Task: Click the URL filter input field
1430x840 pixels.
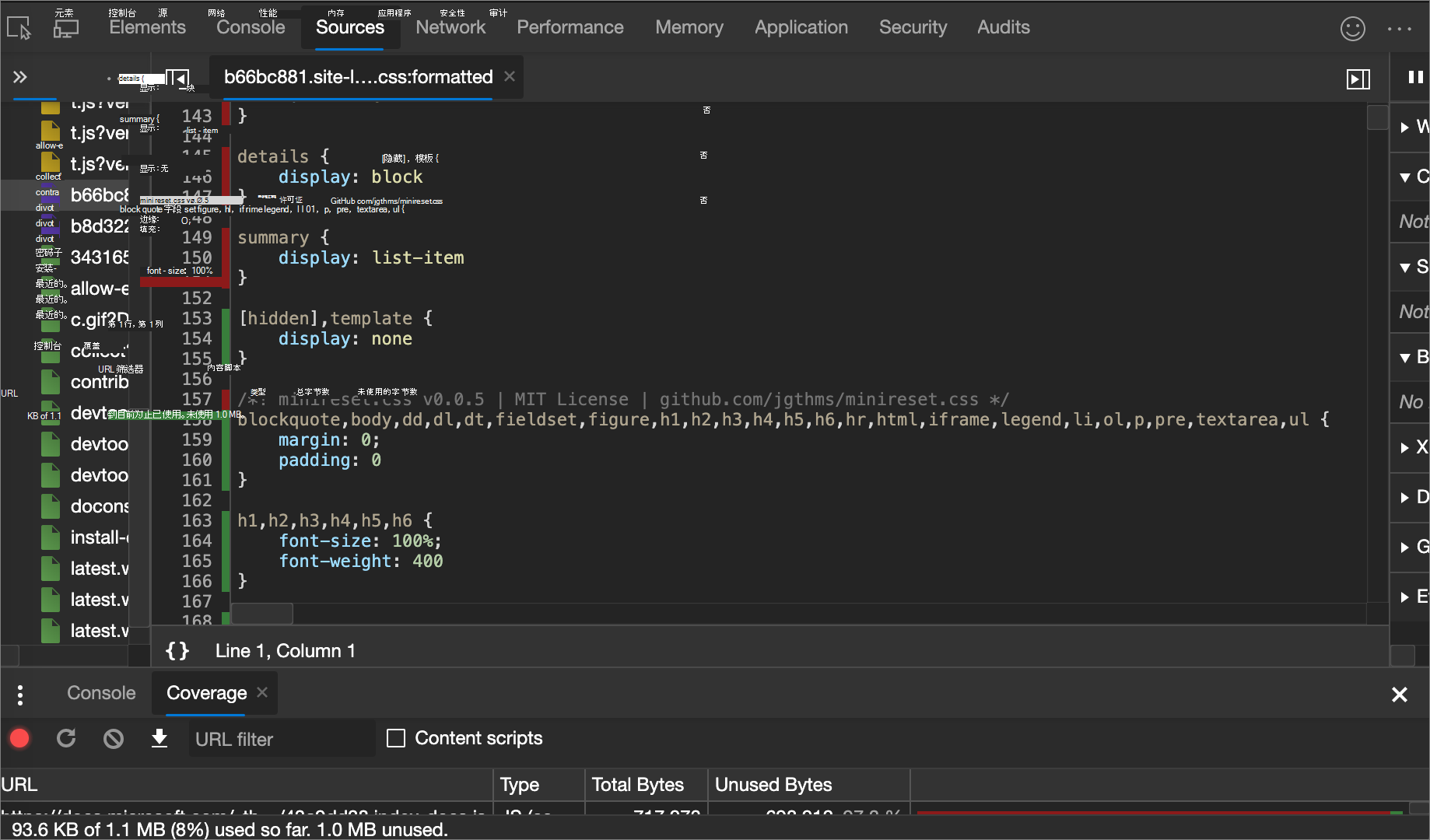Action: tap(281, 739)
